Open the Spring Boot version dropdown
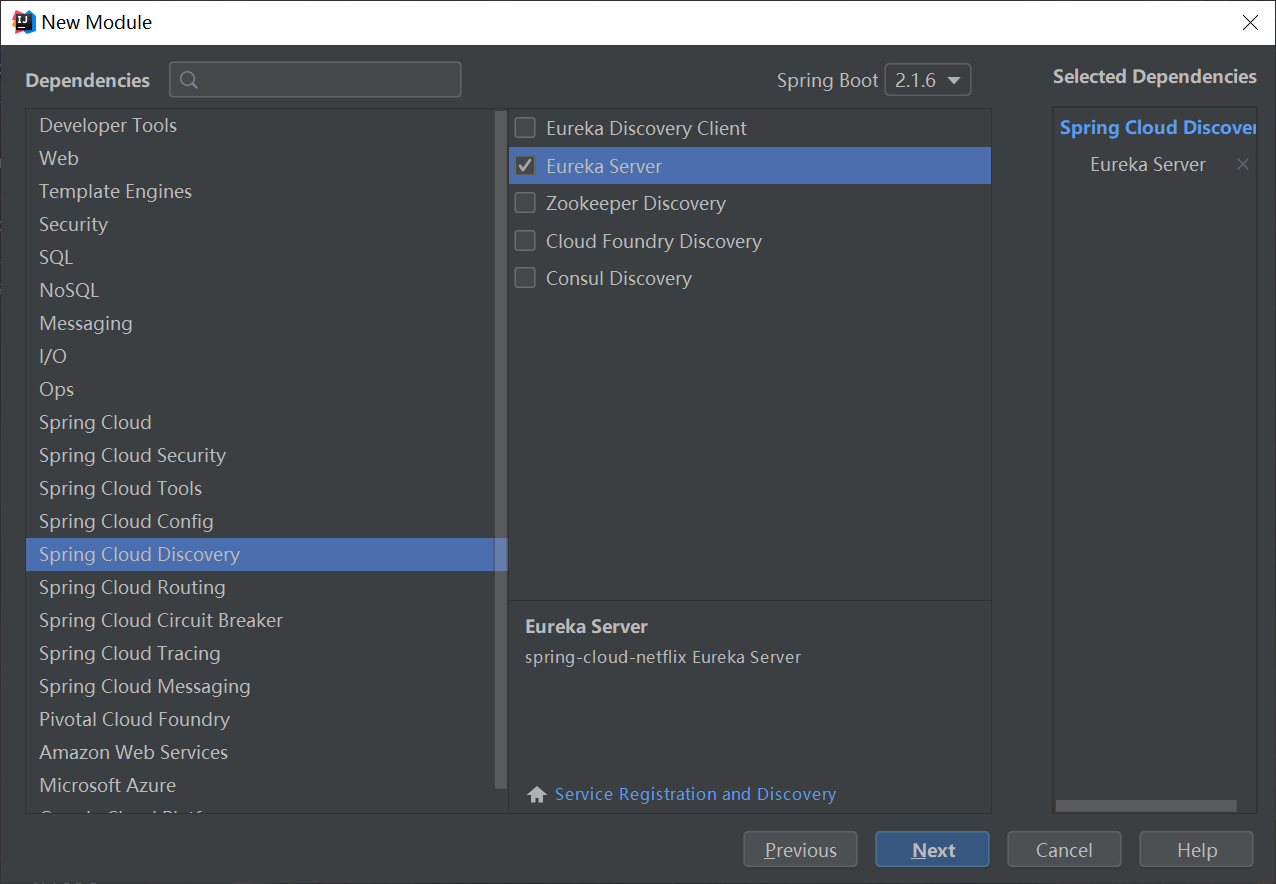 click(x=928, y=80)
